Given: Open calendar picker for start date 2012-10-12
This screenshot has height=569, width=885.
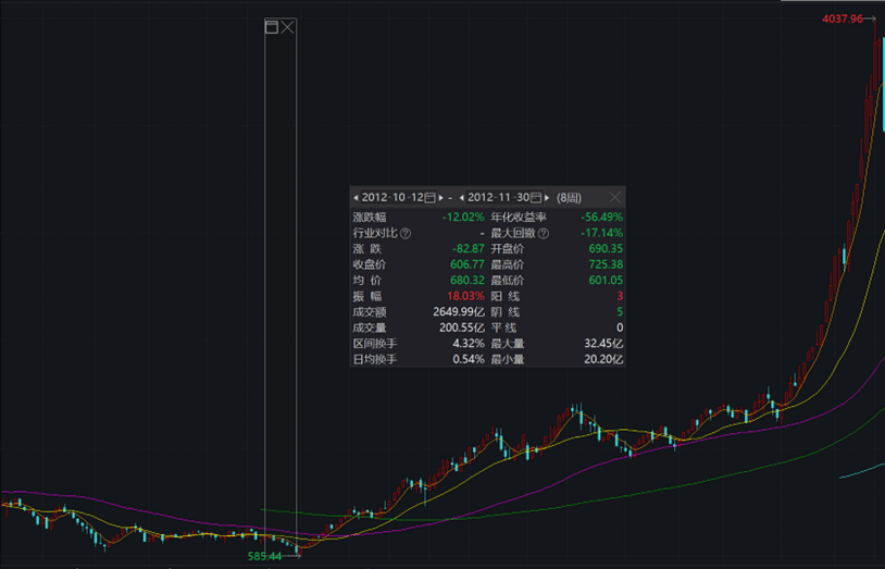Looking at the screenshot, I should tap(430, 198).
